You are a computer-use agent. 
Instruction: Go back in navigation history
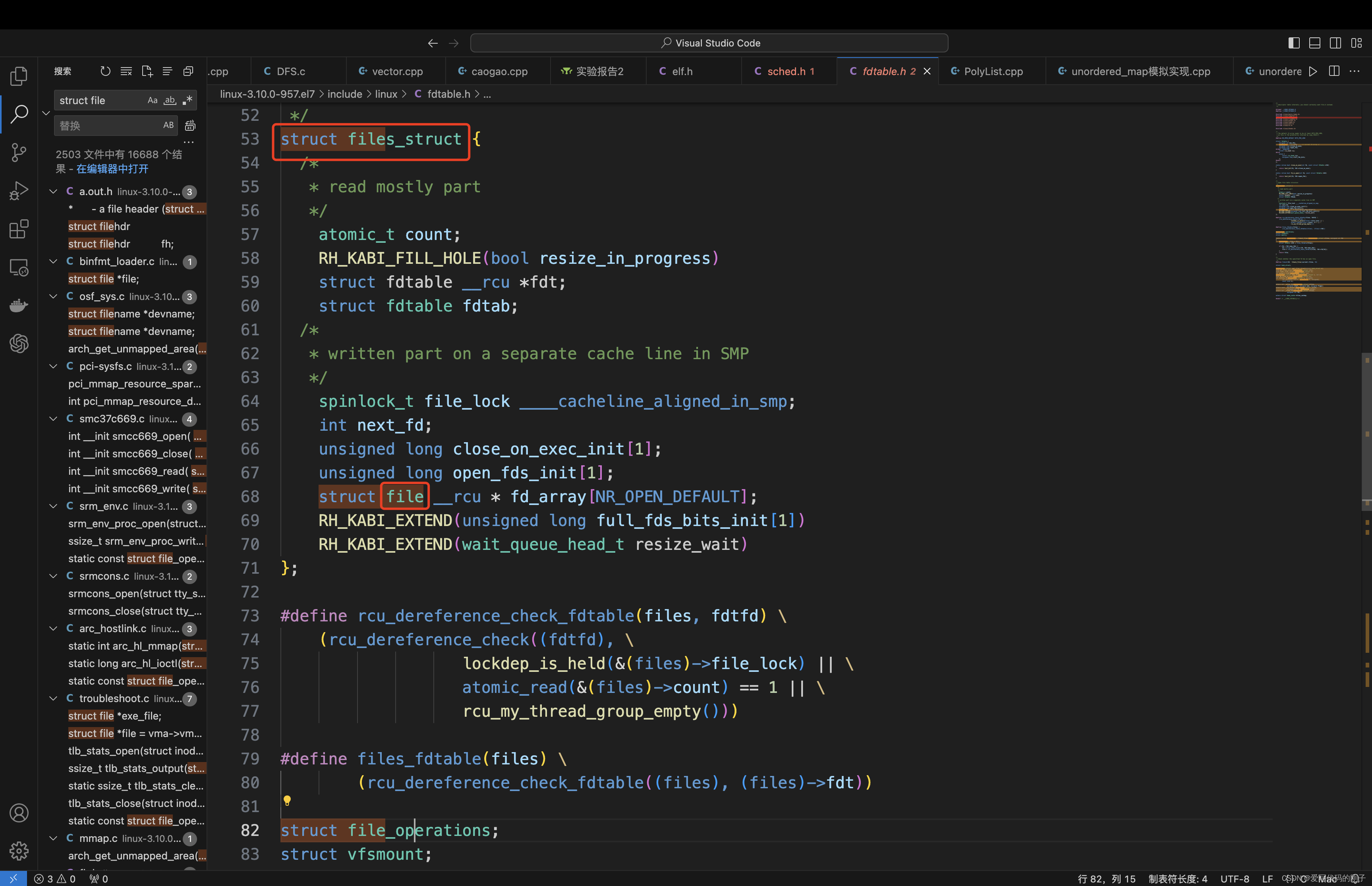[x=433, y=43]
